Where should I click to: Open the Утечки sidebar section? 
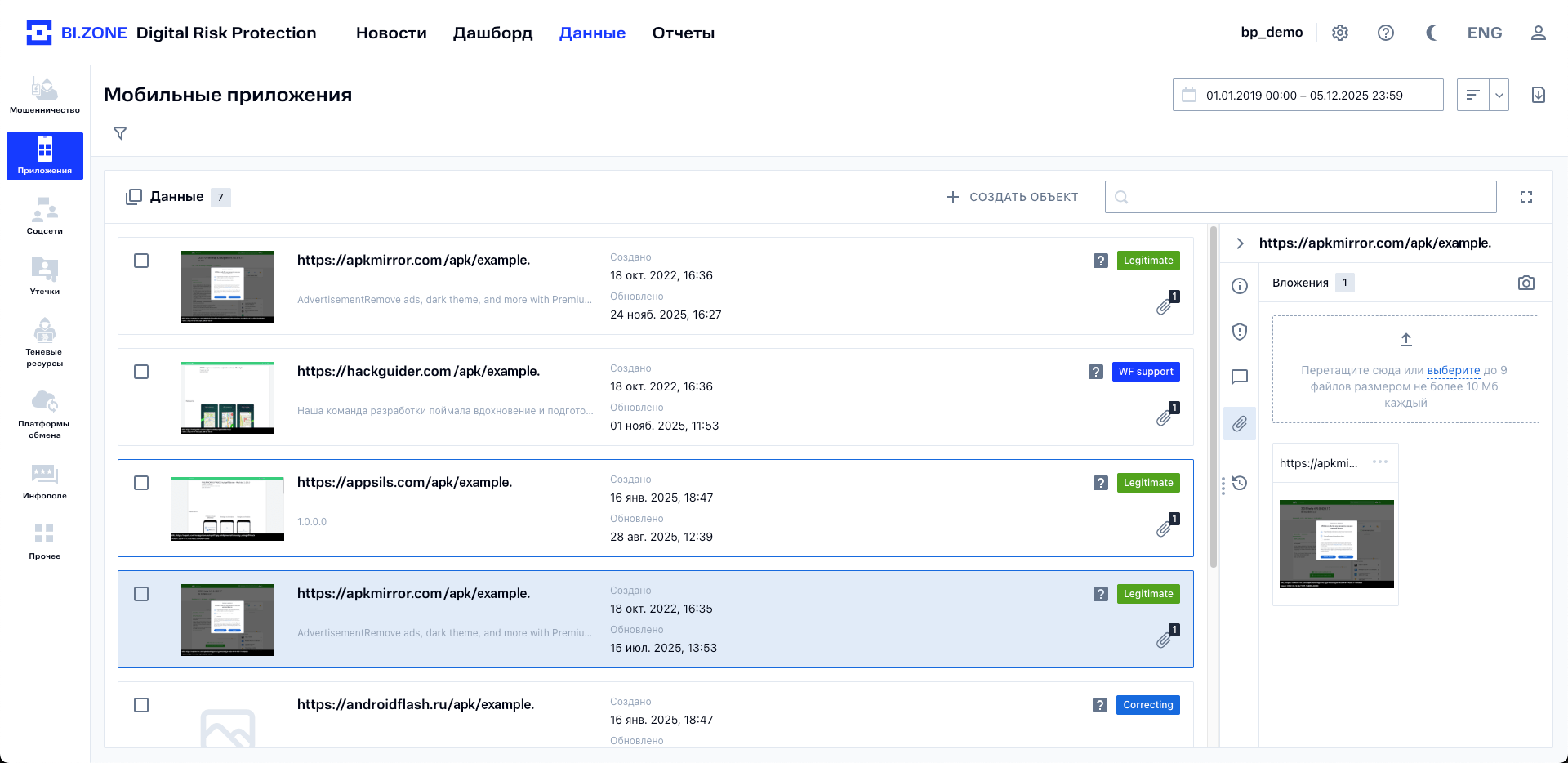point(45,276)
